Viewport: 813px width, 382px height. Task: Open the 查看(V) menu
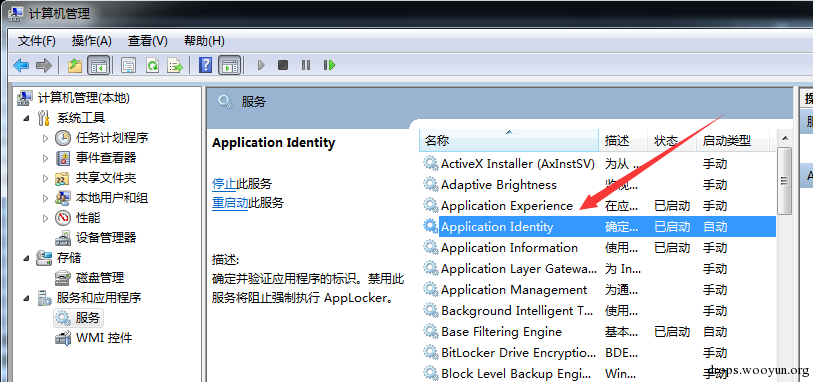pyautogui.click(x=148, y=41)
